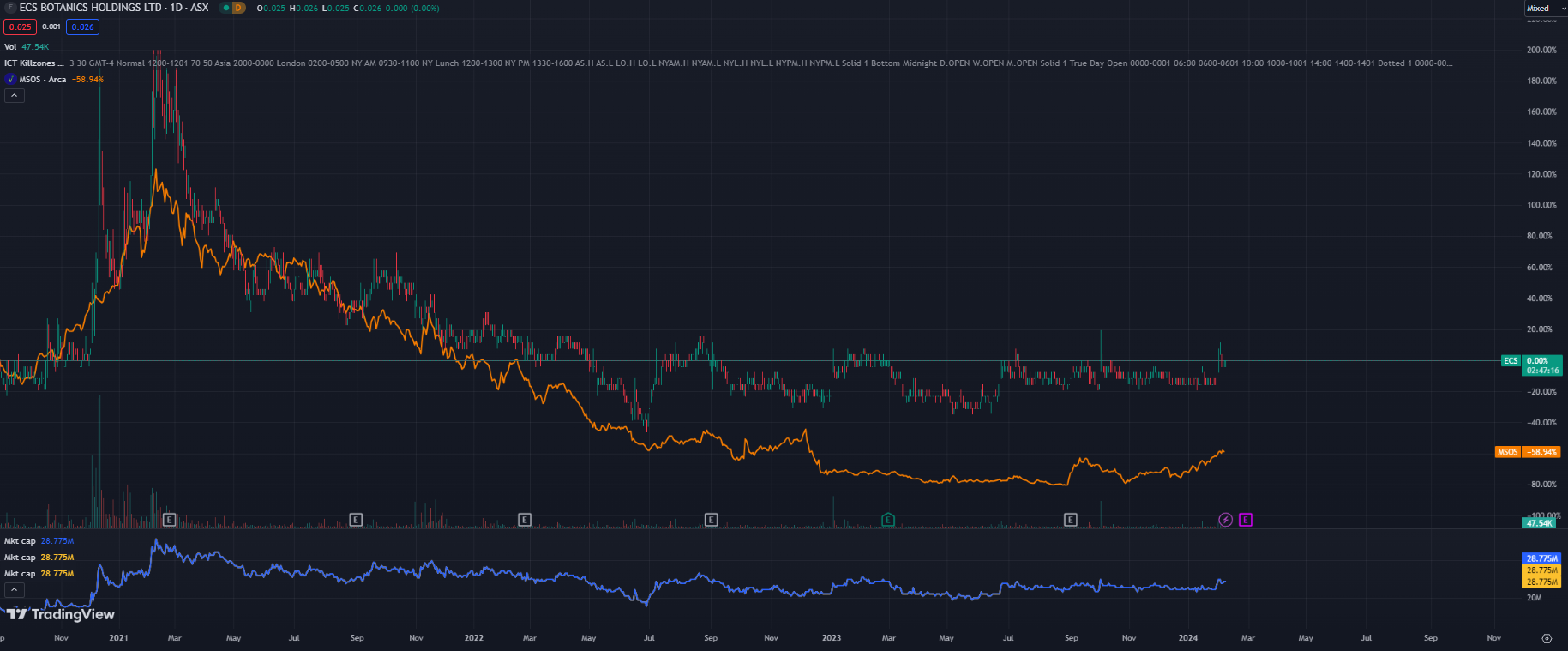1568x651 pixels.
Task: Click the MSOS symbol logo icon
Action: point(10,79)
